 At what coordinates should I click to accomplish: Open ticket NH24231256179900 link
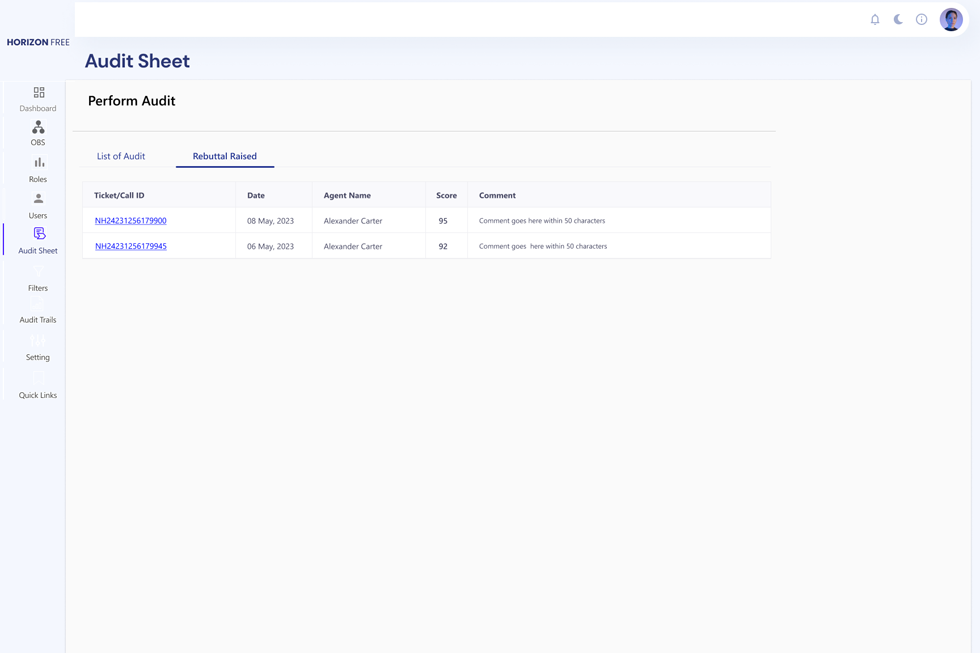[x=131, y=221]
